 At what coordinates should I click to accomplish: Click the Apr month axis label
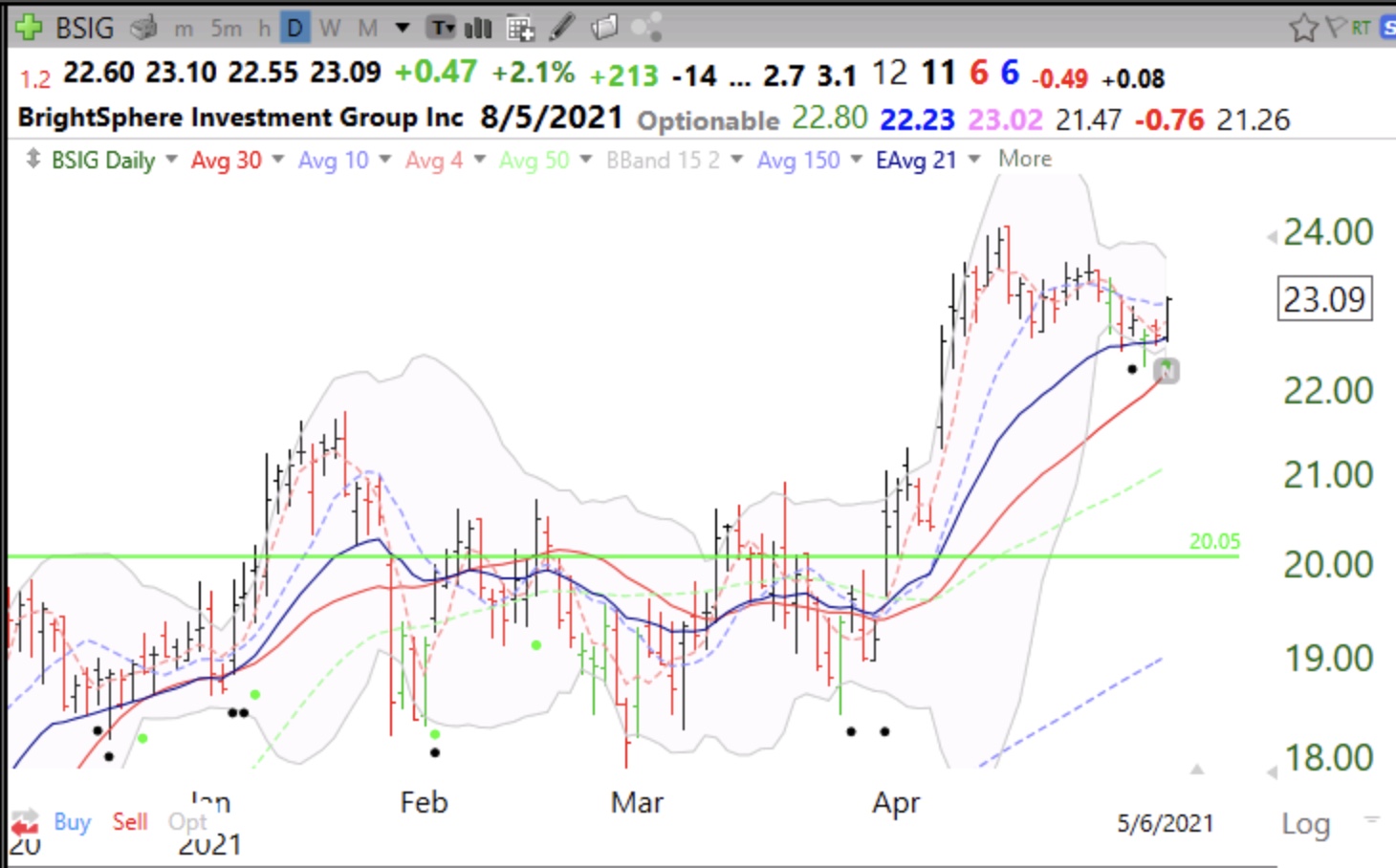coord(896,803)
